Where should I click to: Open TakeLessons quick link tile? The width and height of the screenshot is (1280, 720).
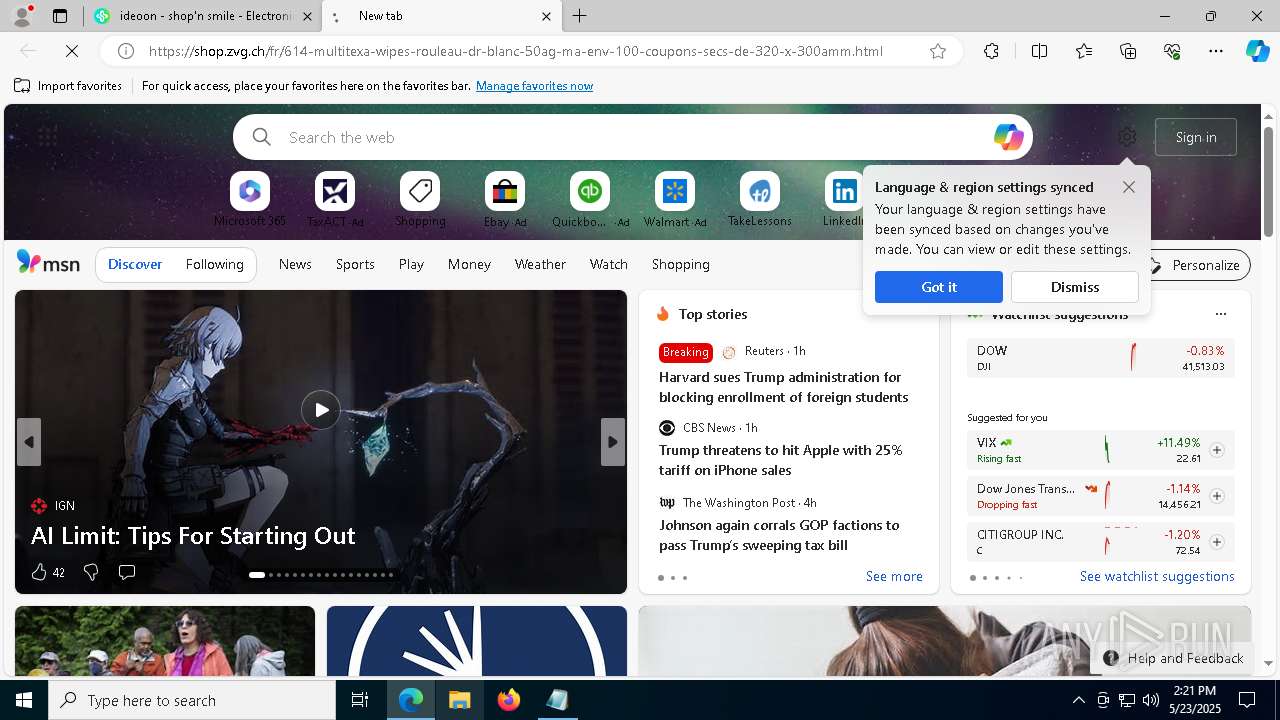click(760, 200)
